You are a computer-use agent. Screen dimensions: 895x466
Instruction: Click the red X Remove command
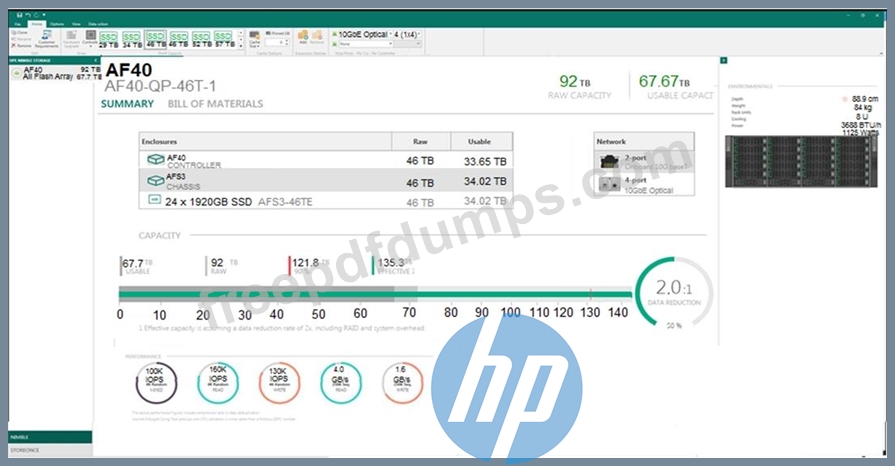click(21, 46)
